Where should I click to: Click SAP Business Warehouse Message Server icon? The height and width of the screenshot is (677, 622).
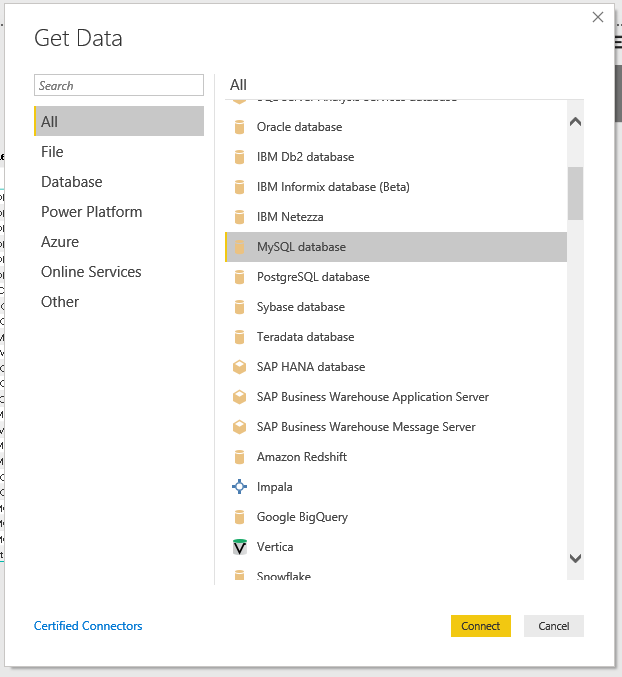pyautogui.click(x=239, y=427)
